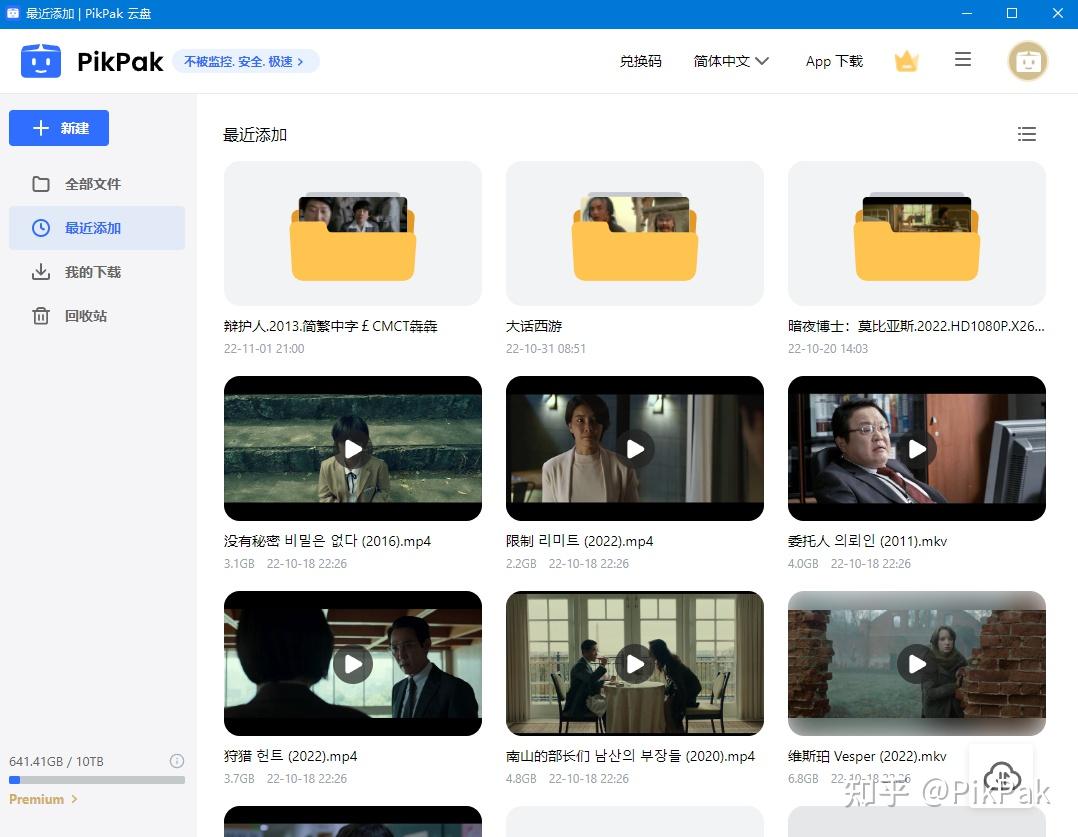Expand the Premium plan details
The image size is (1078, 837).
tap(37, 799)
